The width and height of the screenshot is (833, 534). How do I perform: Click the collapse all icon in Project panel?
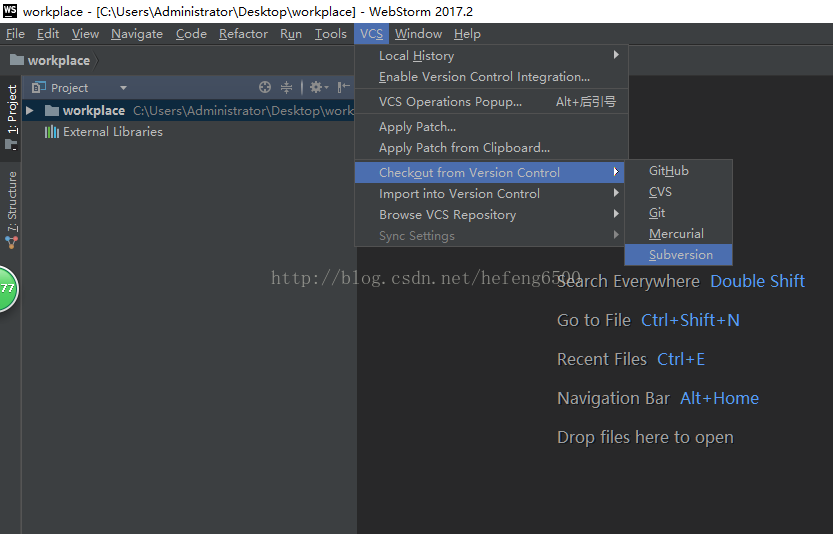pos(286,87)
